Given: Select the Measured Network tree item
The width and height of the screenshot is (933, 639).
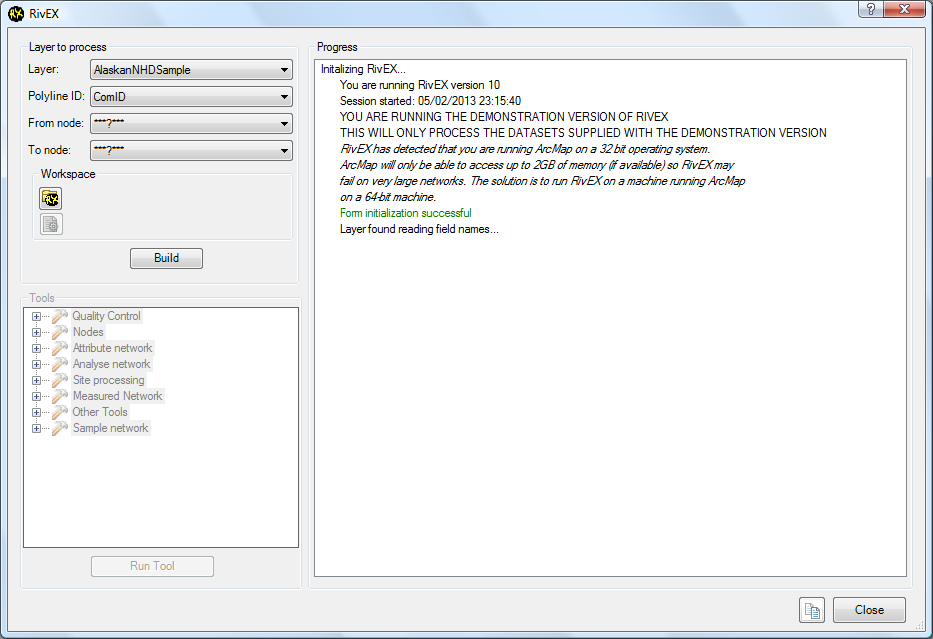Looking at the screenshot, I should (117, 396).
